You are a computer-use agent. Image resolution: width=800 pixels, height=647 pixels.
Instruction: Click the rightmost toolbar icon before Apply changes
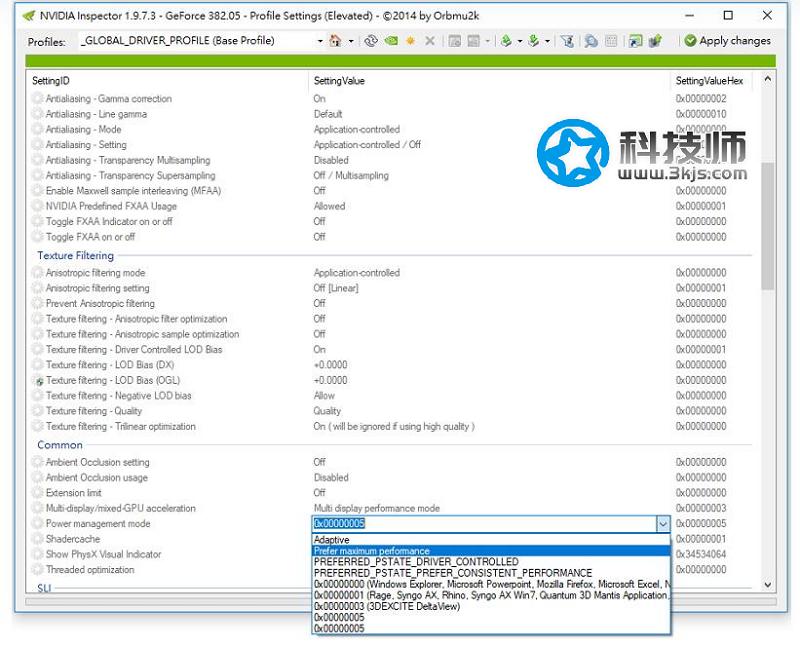click(x=655, y=41)
